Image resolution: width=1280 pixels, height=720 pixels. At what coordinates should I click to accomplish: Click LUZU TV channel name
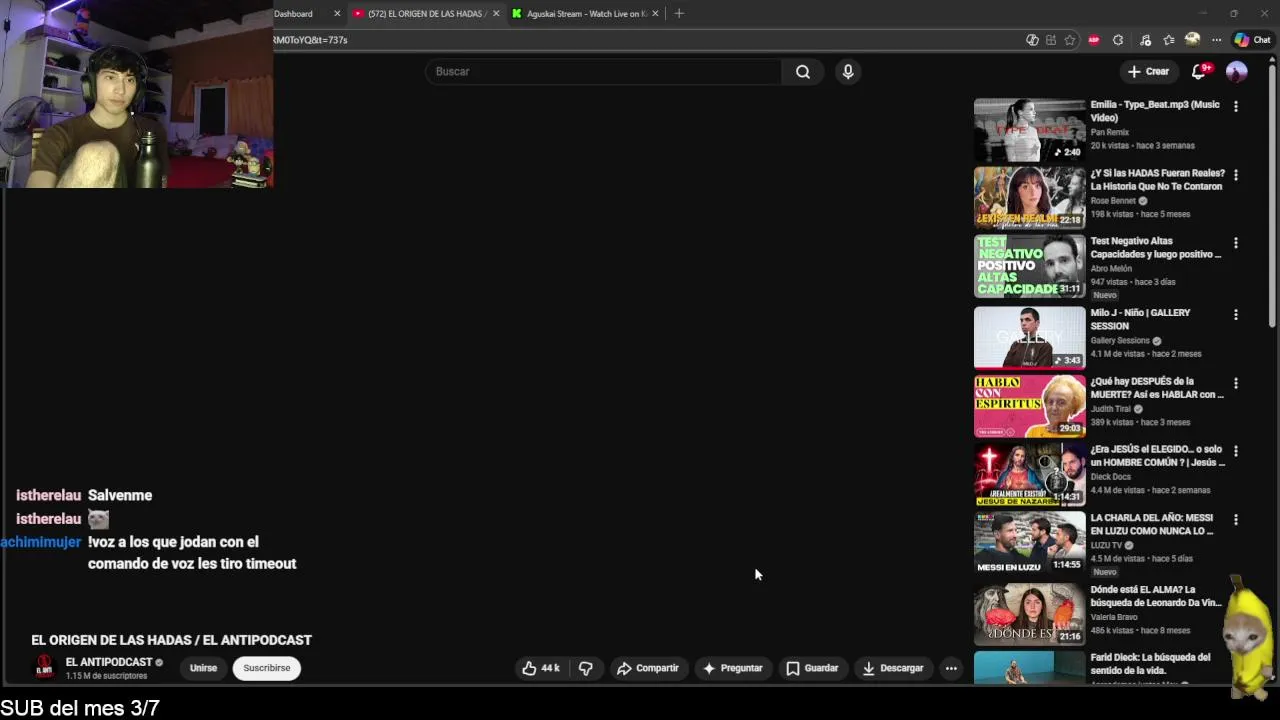(1106, 545)
